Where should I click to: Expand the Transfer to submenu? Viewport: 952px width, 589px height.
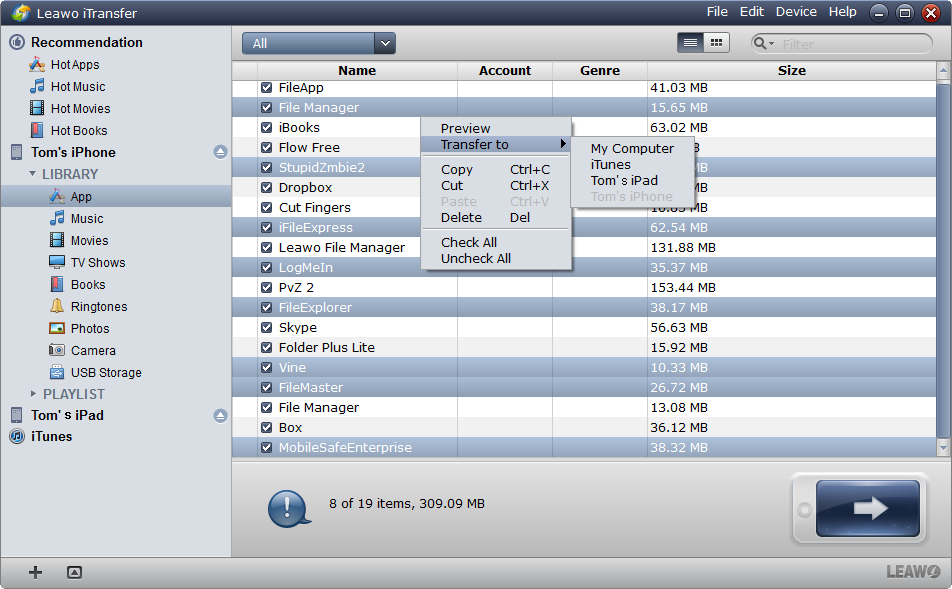(x=496, y=145)
